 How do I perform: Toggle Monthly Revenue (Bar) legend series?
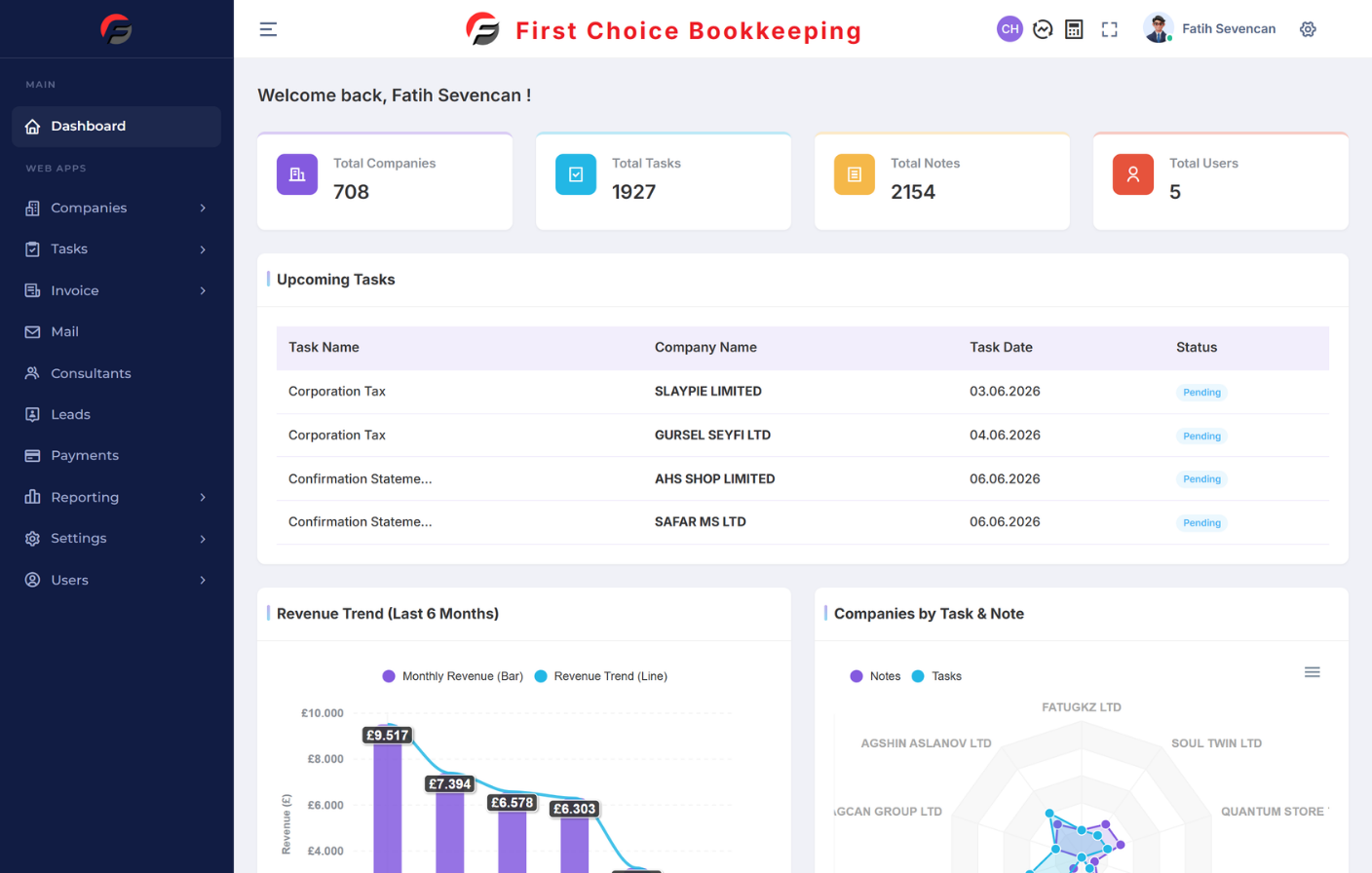452,676
